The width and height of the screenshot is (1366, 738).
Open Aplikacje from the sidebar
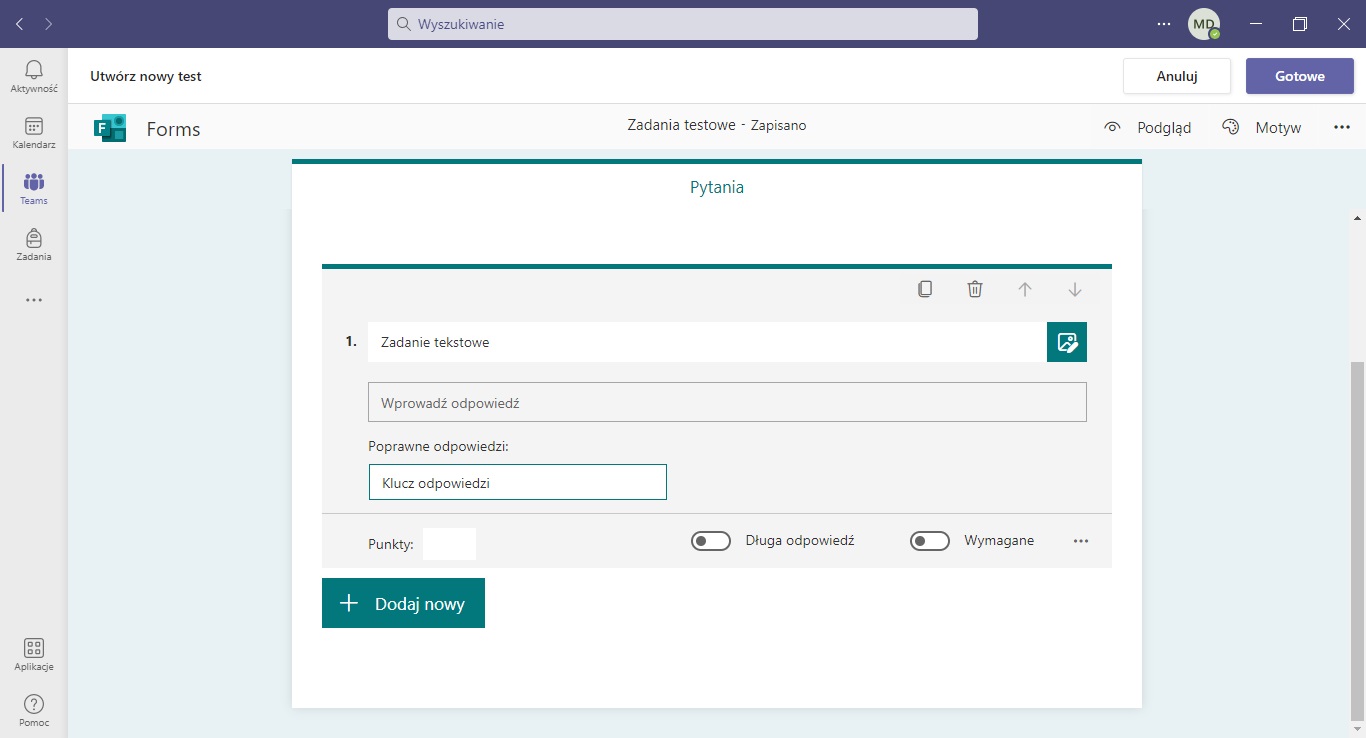(x=34, y=655)
